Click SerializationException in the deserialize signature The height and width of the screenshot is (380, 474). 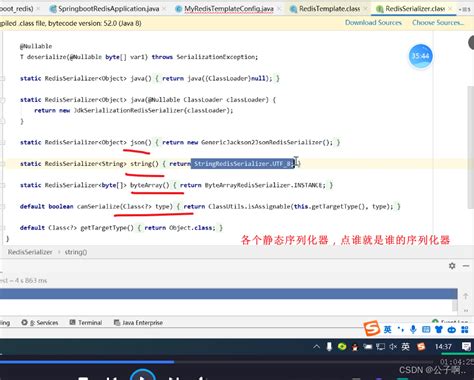click(x=216, y=57)
